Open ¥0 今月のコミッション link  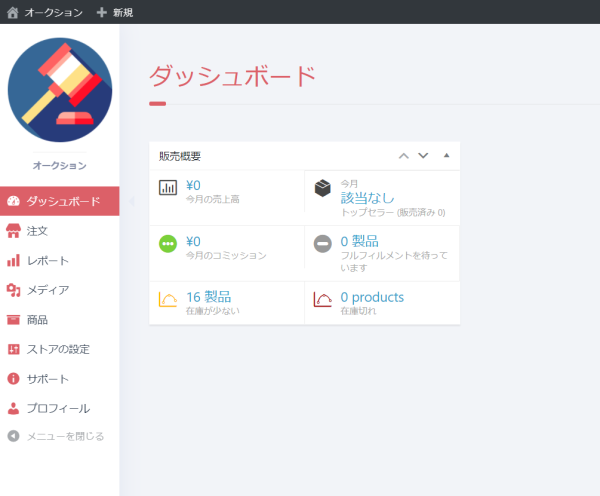tap(193, 241)
